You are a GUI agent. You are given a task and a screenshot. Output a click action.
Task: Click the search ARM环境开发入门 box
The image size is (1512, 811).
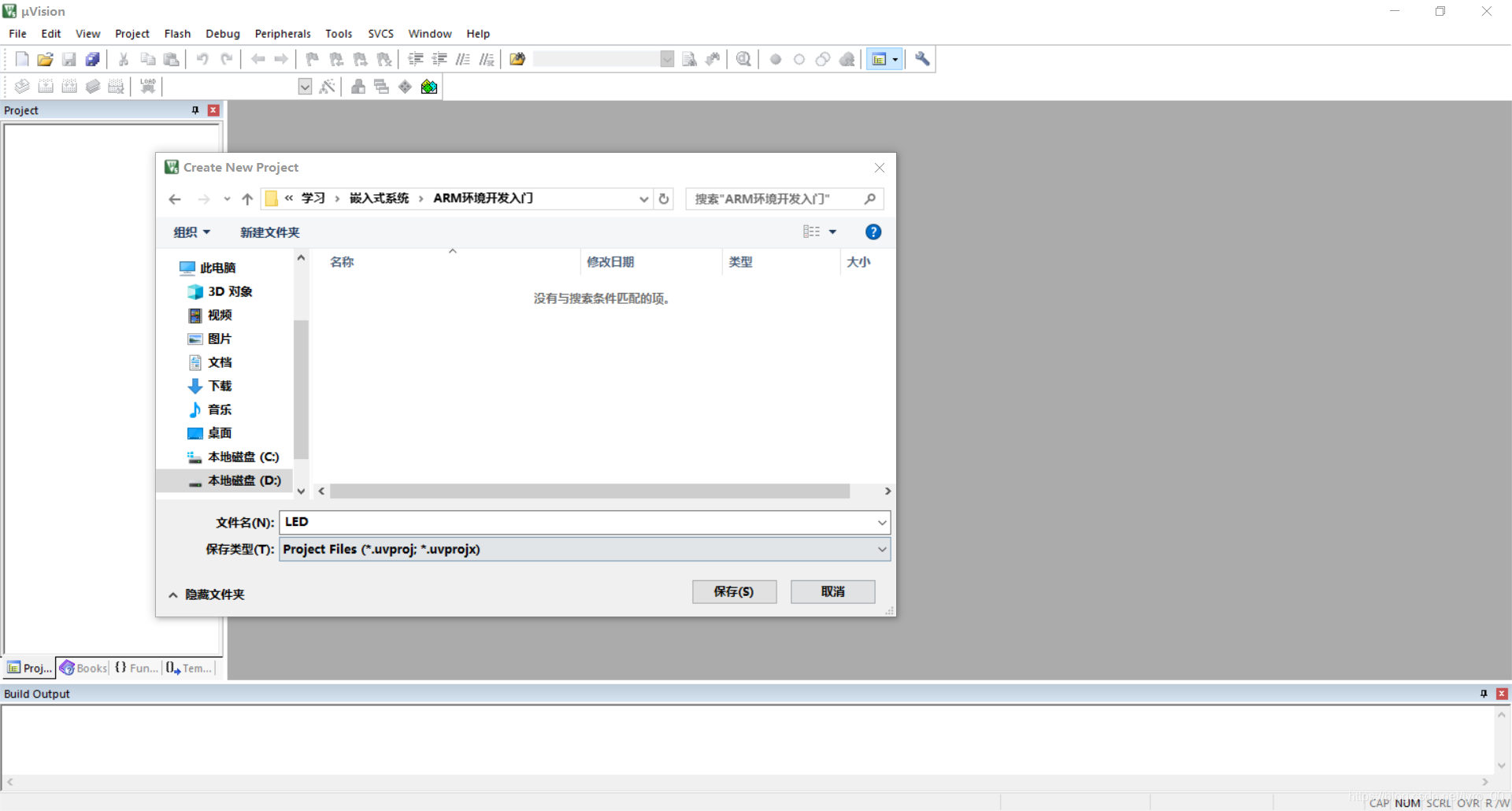click(x=784, y=199)
